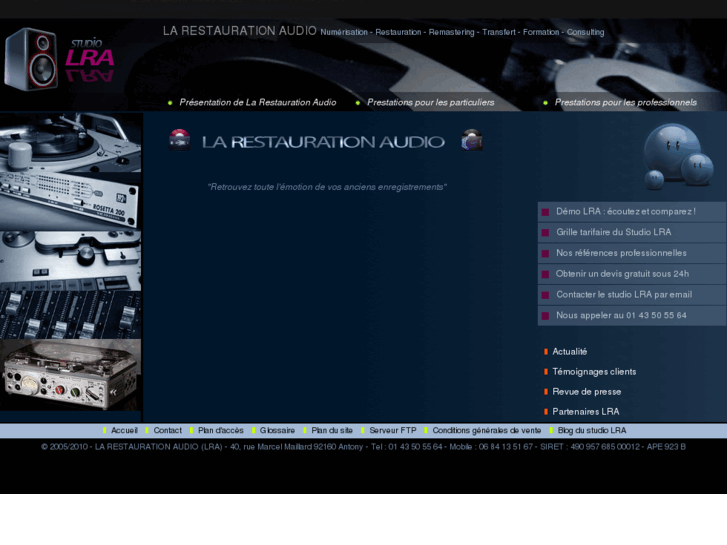Open Prestations pour les professionnels
Viewport: 727px width, 545px height.
point(625,103)
